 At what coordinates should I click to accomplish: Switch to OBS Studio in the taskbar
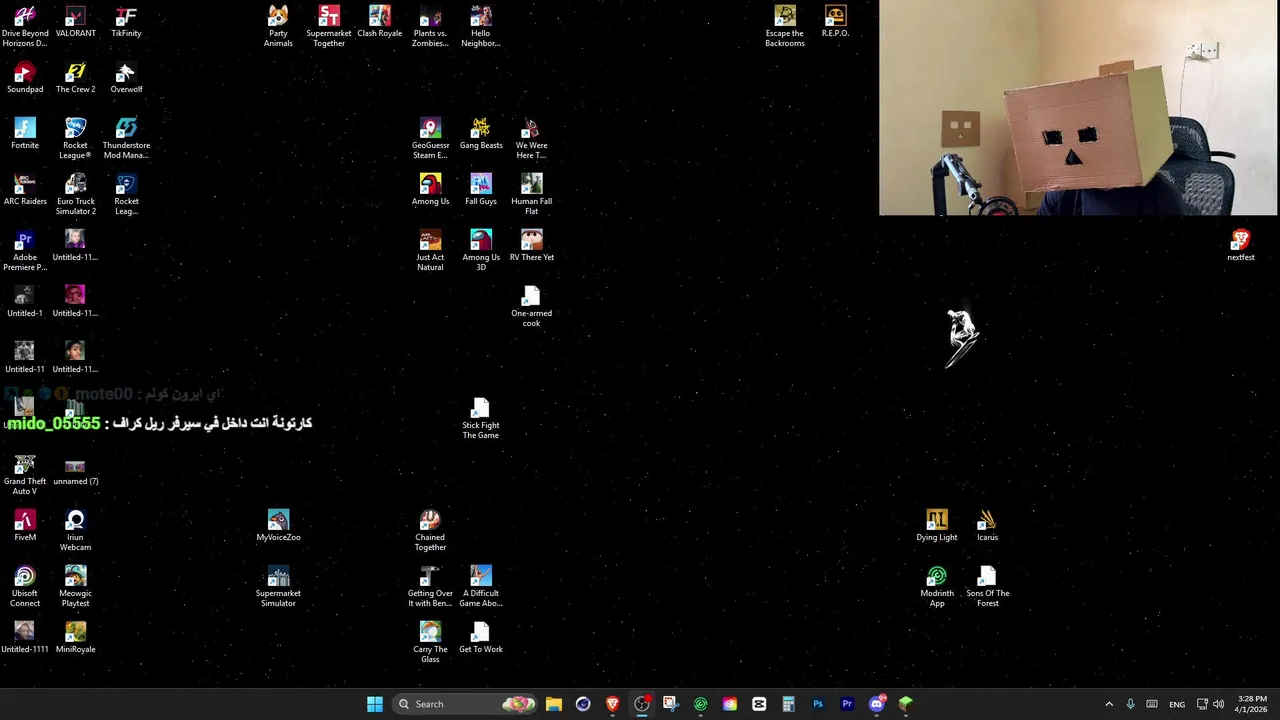pyautogui.click(x=642, y=704)
